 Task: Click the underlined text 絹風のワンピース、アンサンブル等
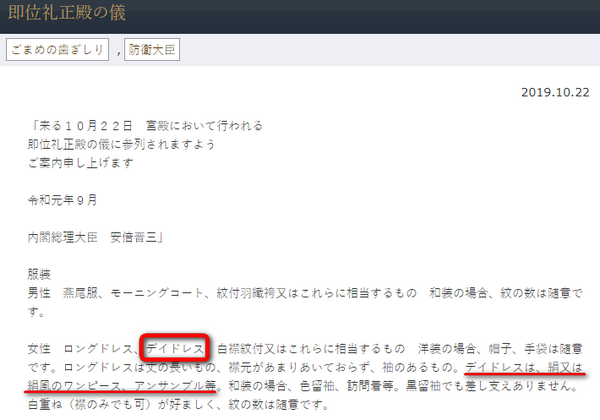tap(122, 386)
